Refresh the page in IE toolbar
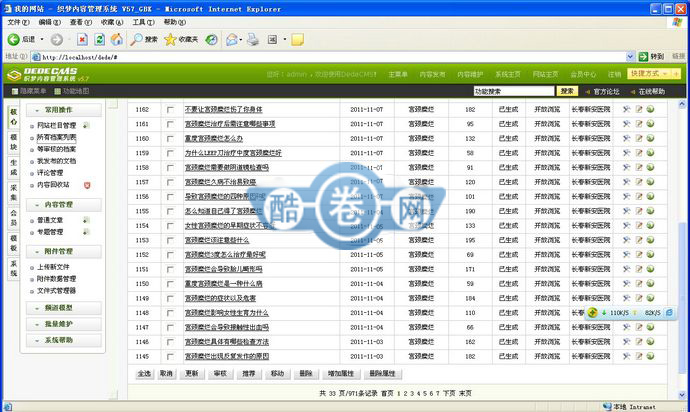This screenshot has width=690, height=412. tap(99, 40)
